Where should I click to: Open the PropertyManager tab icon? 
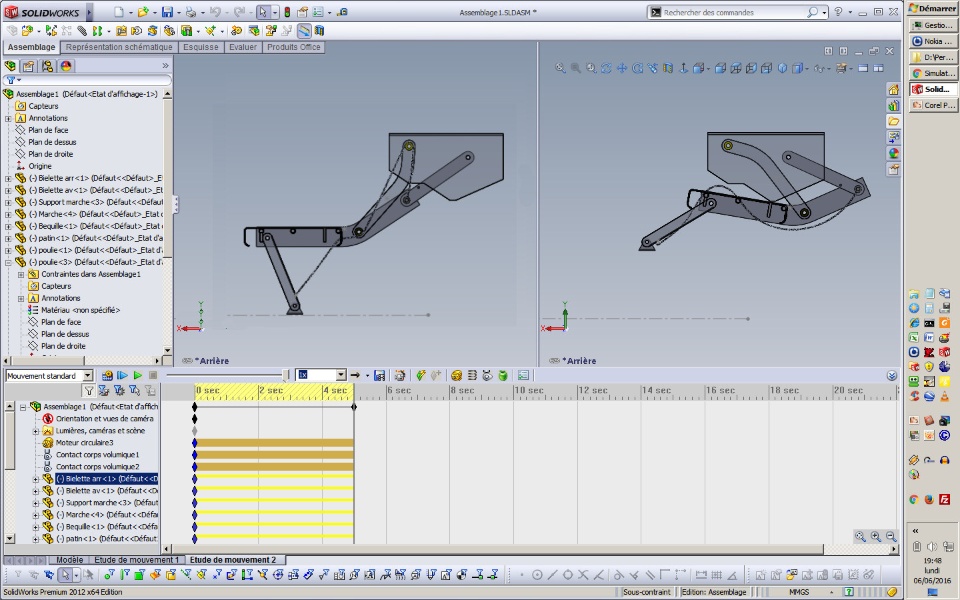(29, 66)
